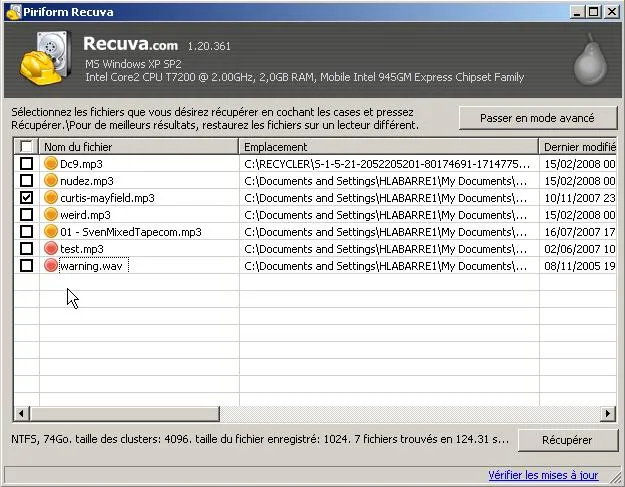Uncheck the box for curtis-mayfield.mp3
The width and height of the screenshot is (625, 487).
[x=26, y=198]
